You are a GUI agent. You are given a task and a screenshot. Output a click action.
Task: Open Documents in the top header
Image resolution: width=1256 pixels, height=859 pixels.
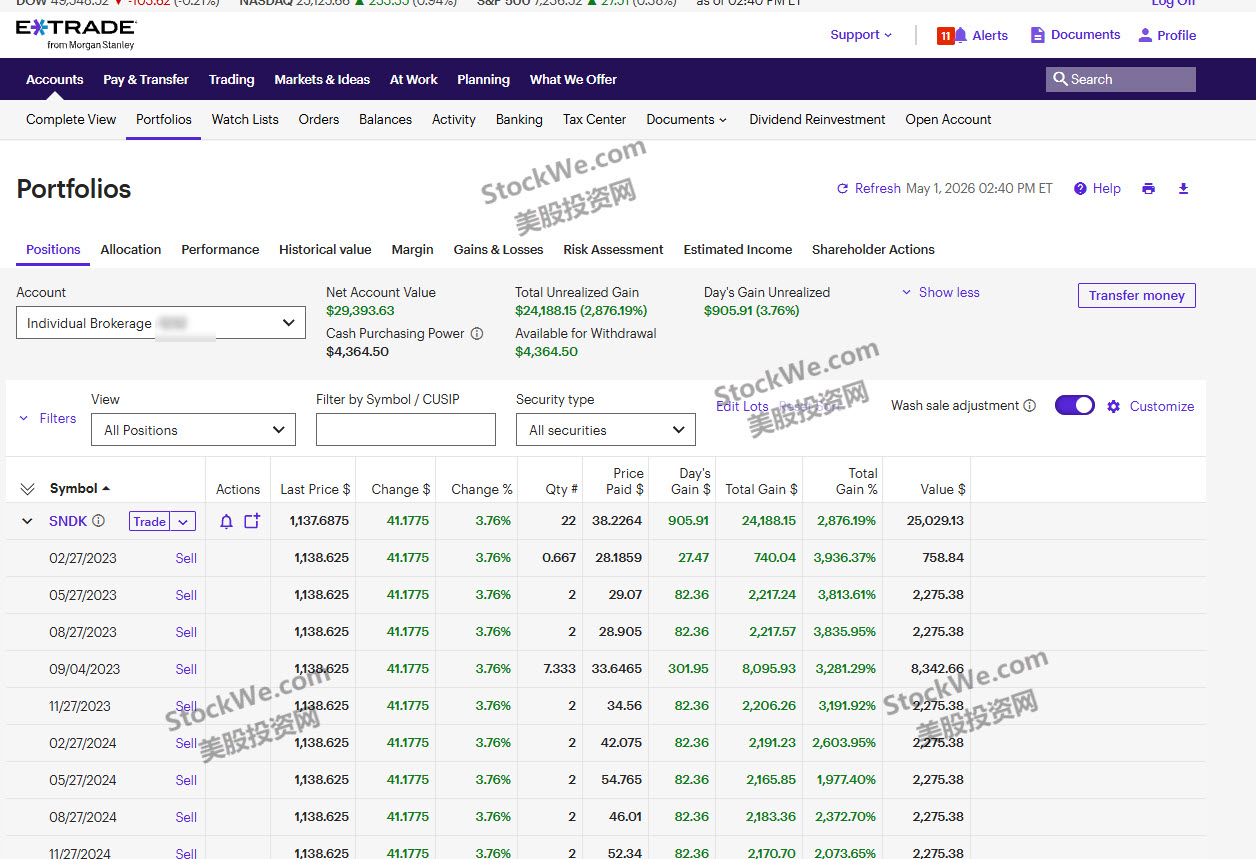click(1075, 35)
